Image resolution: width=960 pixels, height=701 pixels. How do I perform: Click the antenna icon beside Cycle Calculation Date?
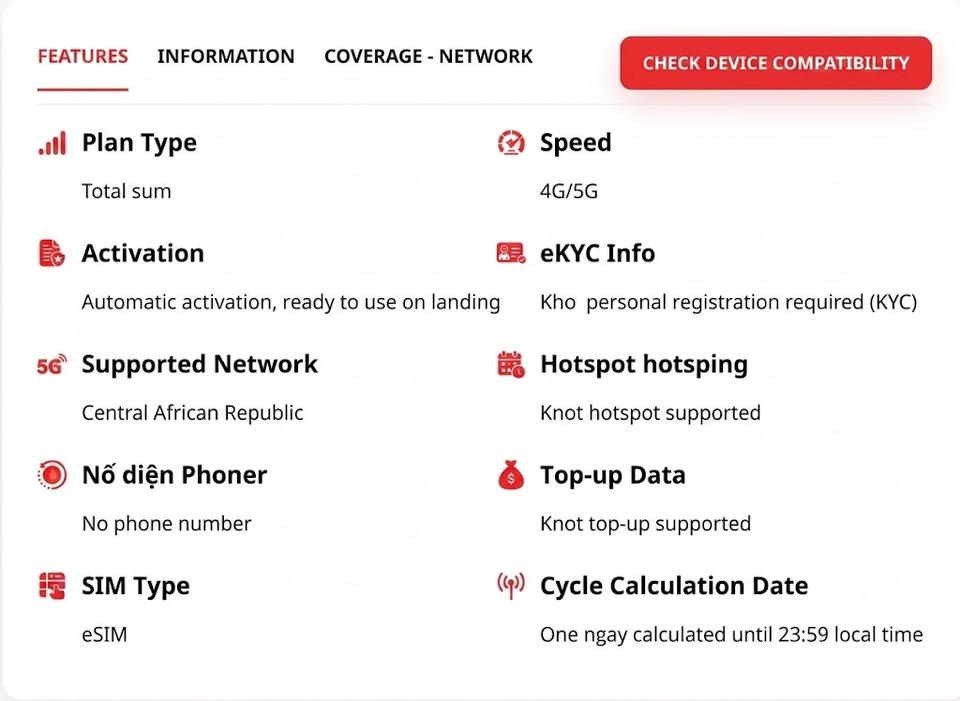click(x=511, y=586)
